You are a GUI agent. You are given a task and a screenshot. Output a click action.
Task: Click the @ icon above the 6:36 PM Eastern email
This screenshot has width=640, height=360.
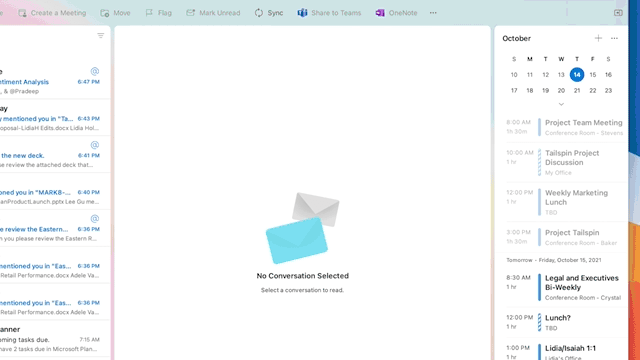(95, 218)
